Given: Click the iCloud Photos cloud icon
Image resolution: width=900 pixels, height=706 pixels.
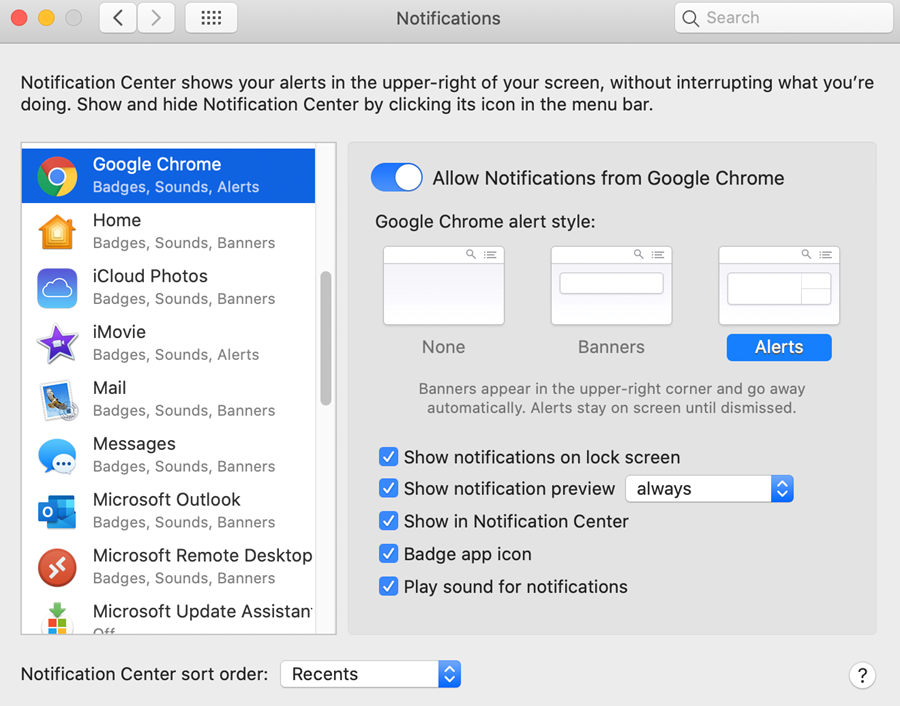Looking at the screenshot, I should (x=57, y=288).
